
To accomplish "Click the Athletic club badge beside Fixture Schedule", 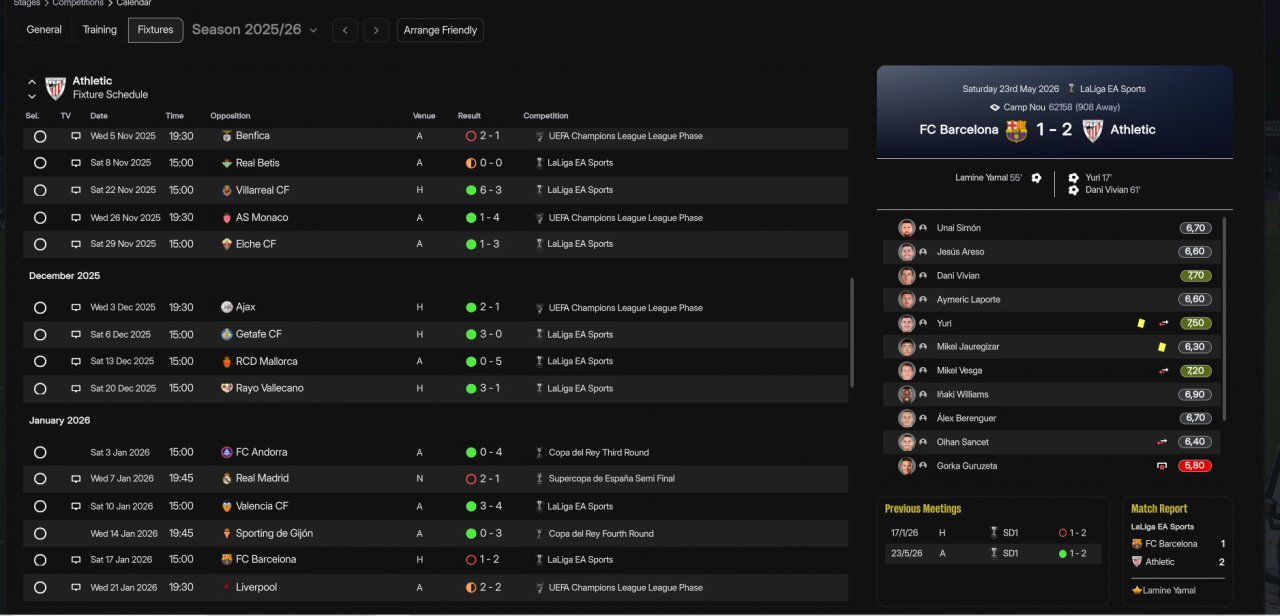I will pyautogui.click(x=56, y=88).
